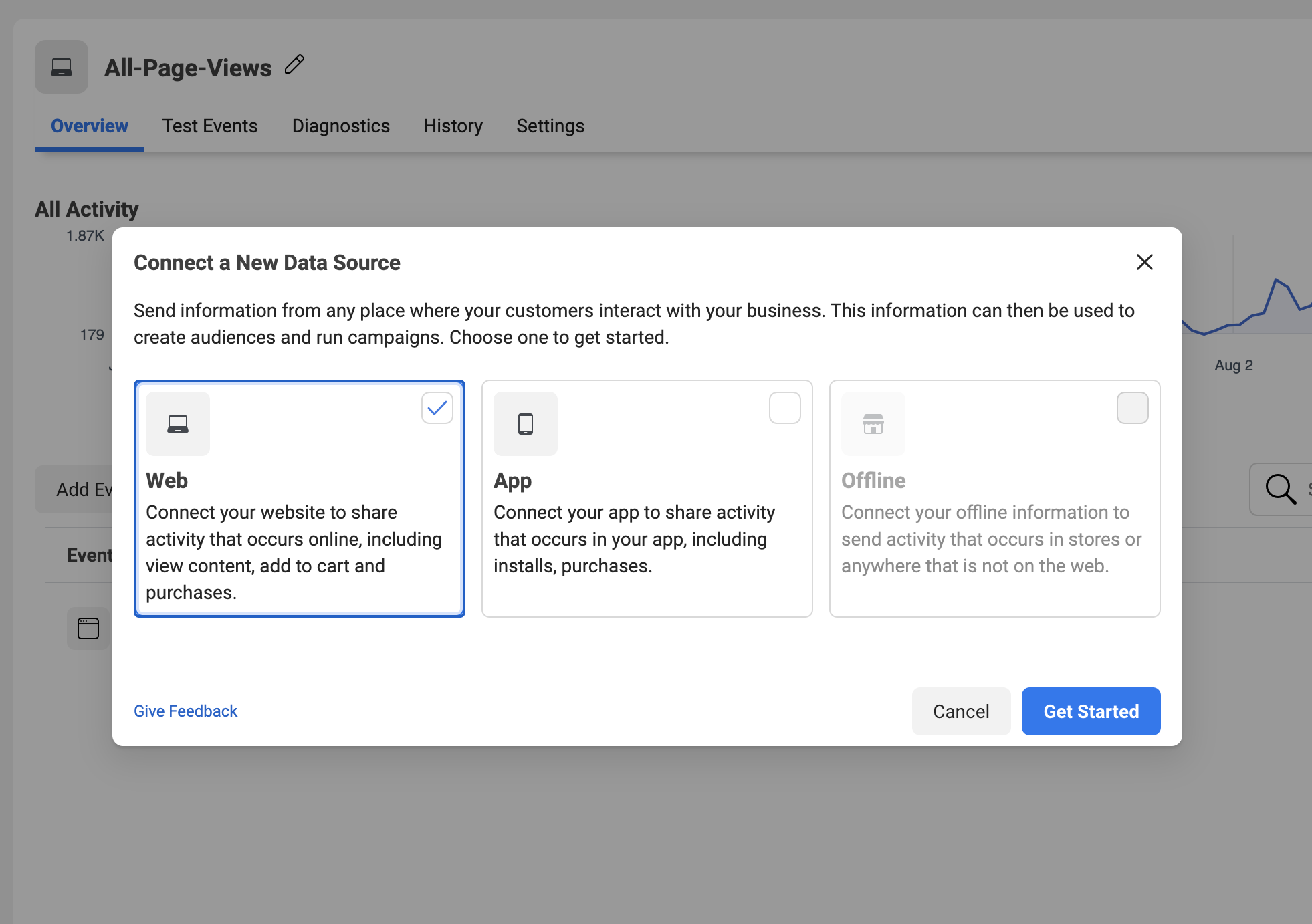Uncheck the Web data source checkbox
Viewport: 1312px width, 924px height.
[x=437, y=408]
